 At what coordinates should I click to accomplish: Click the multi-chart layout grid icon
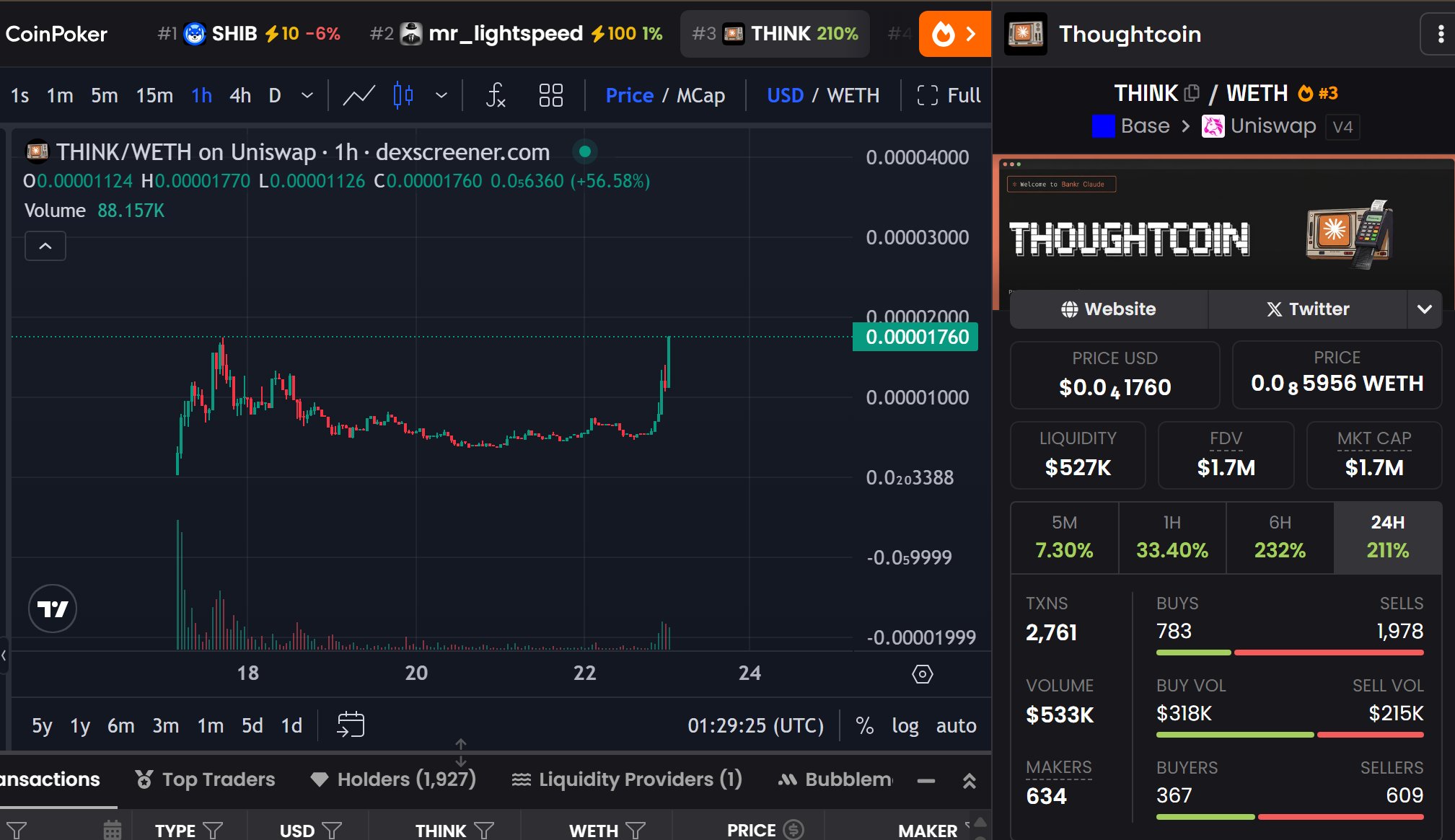[550, 95]
